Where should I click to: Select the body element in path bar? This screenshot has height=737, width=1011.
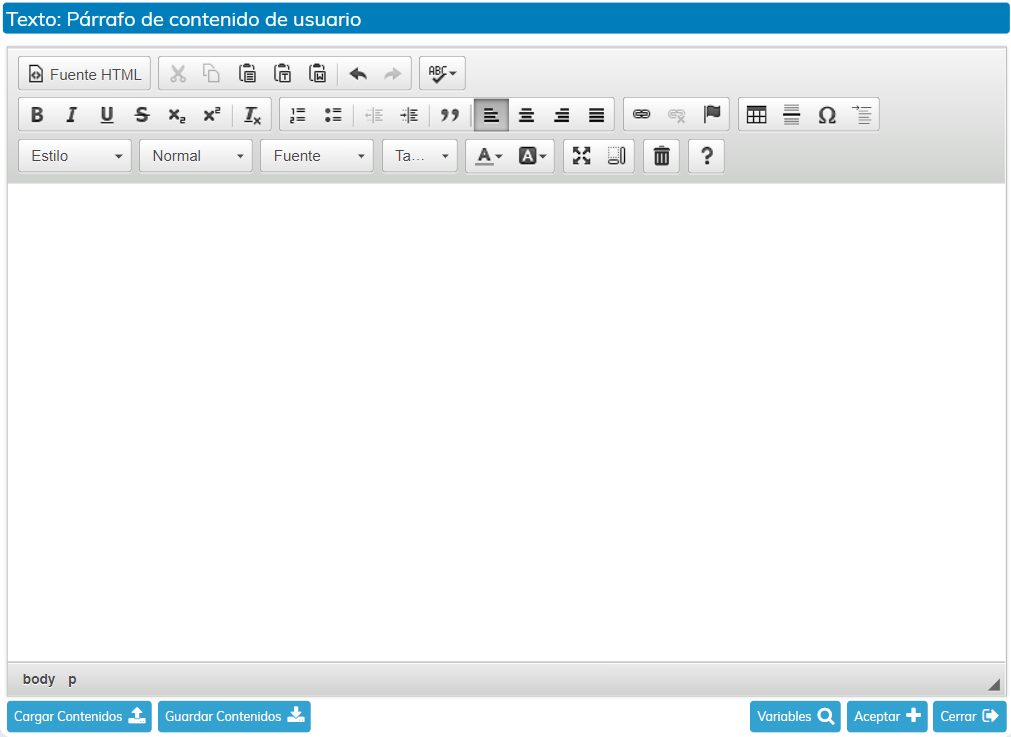click(x=39, y=679)
